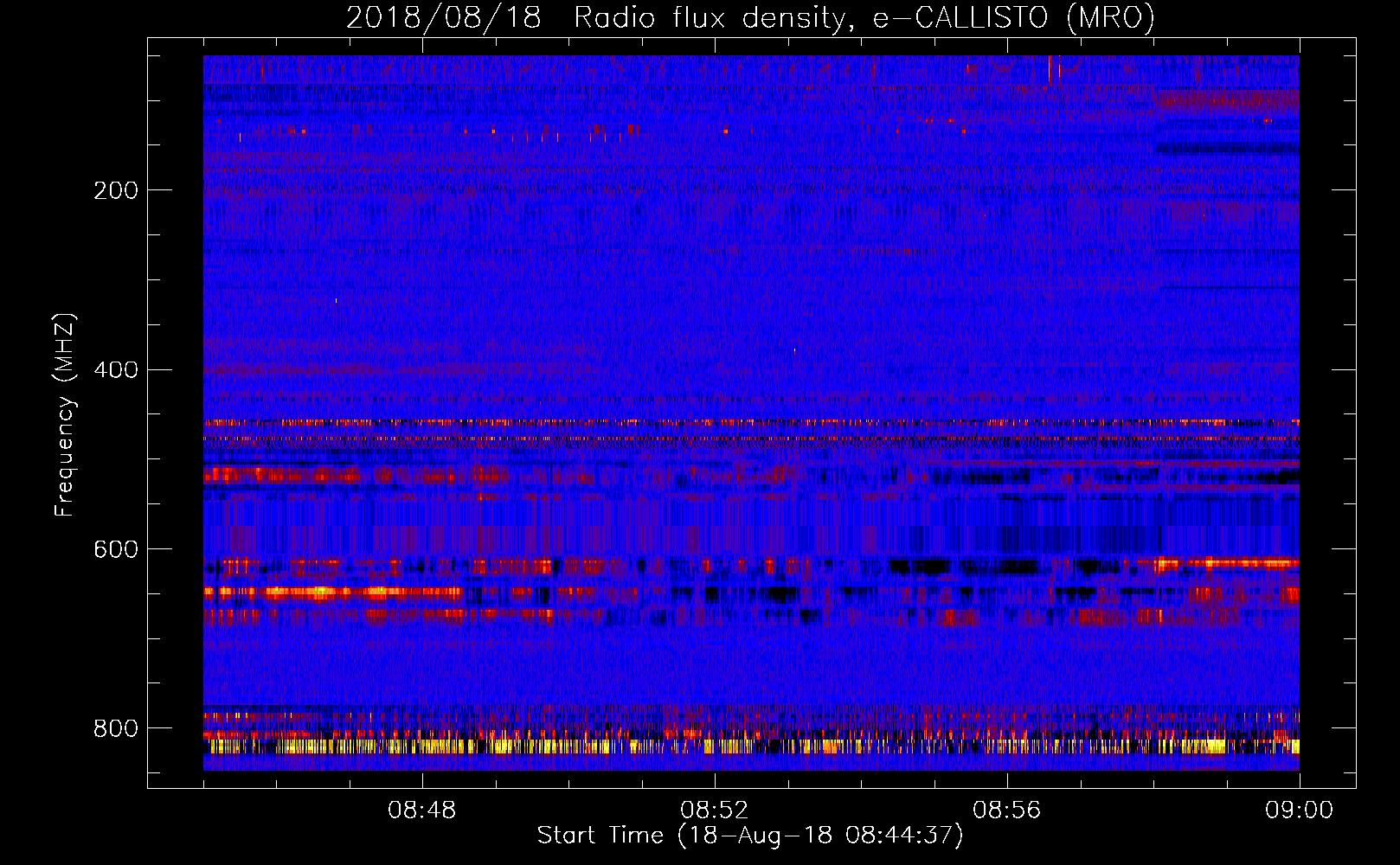Click the 400 frequency tick label

116,370
